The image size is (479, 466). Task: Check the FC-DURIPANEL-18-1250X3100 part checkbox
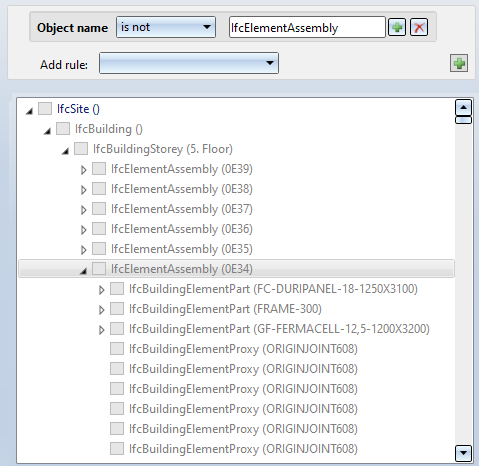[x=117, y=289]
